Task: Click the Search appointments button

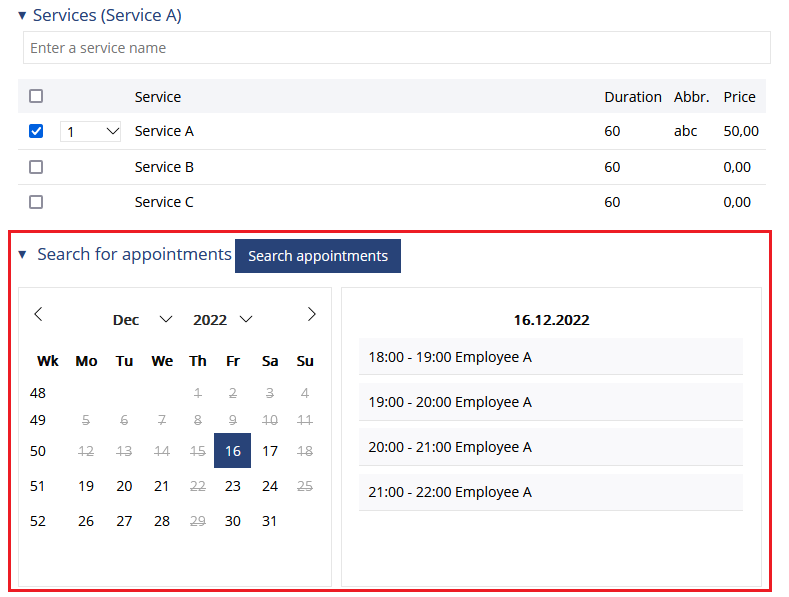Action: click(318, 256)
